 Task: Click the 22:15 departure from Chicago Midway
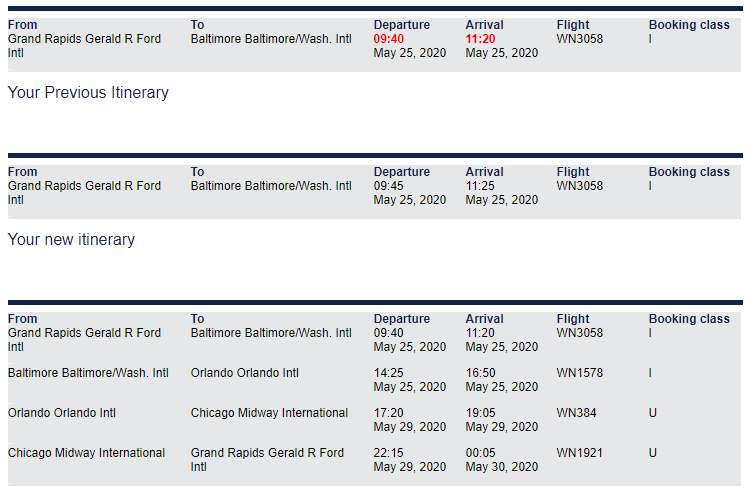click(x=388, y=453)
